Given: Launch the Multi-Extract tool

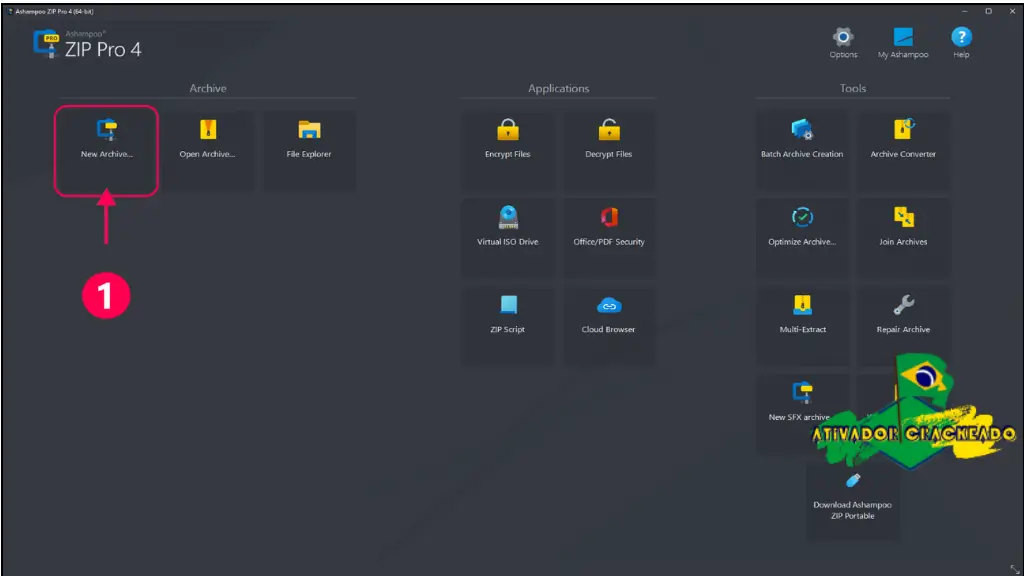Looking at the screenshot, I should click(802, 326).
